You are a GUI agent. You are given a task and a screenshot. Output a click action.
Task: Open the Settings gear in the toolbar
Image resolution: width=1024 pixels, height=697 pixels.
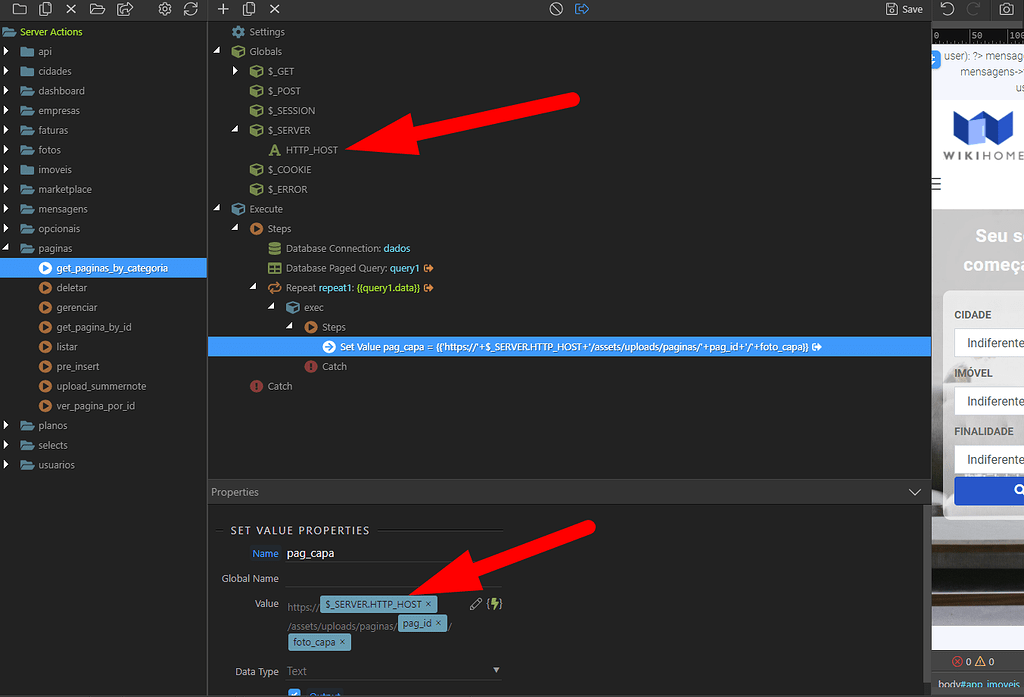pos(165,9)
